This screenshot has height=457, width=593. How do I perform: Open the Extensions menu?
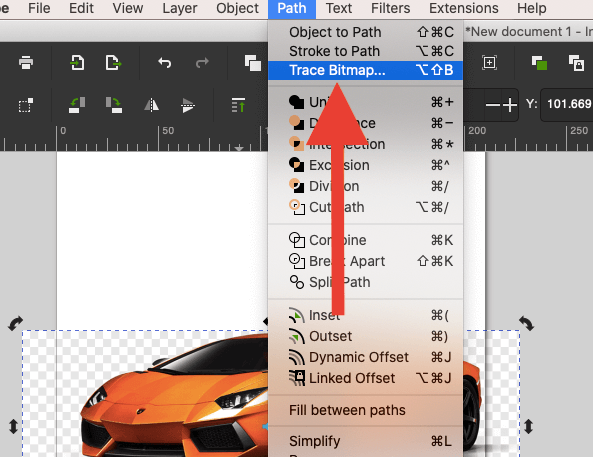(x=464, y=8)
